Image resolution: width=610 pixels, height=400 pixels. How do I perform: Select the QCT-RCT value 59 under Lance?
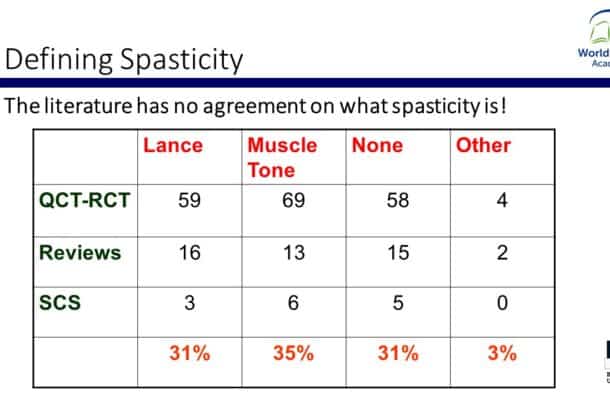[188, 201]
